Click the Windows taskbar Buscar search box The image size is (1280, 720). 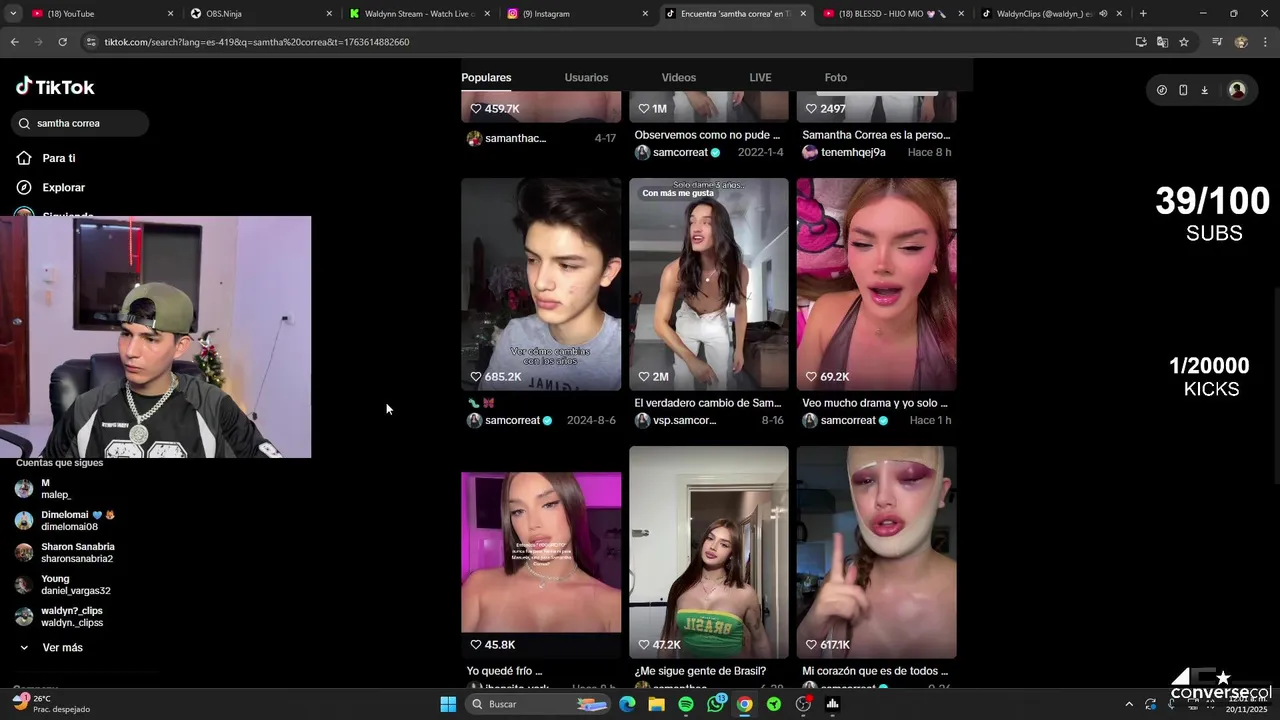click(538, 704)
